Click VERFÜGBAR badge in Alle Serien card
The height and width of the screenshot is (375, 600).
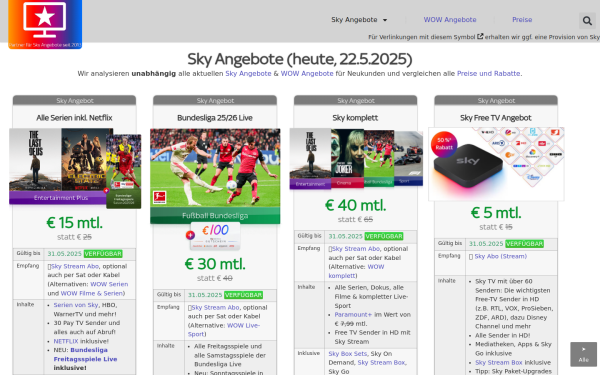[103, 254]
